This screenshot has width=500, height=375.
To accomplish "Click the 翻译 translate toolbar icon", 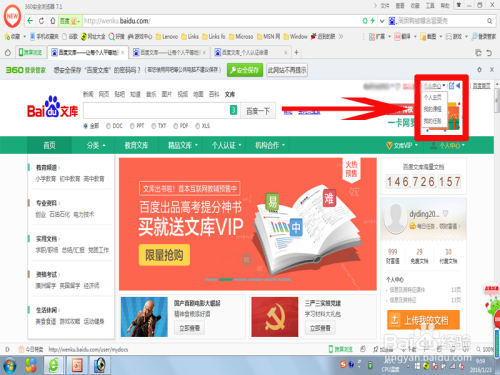I will click(402, 36).
